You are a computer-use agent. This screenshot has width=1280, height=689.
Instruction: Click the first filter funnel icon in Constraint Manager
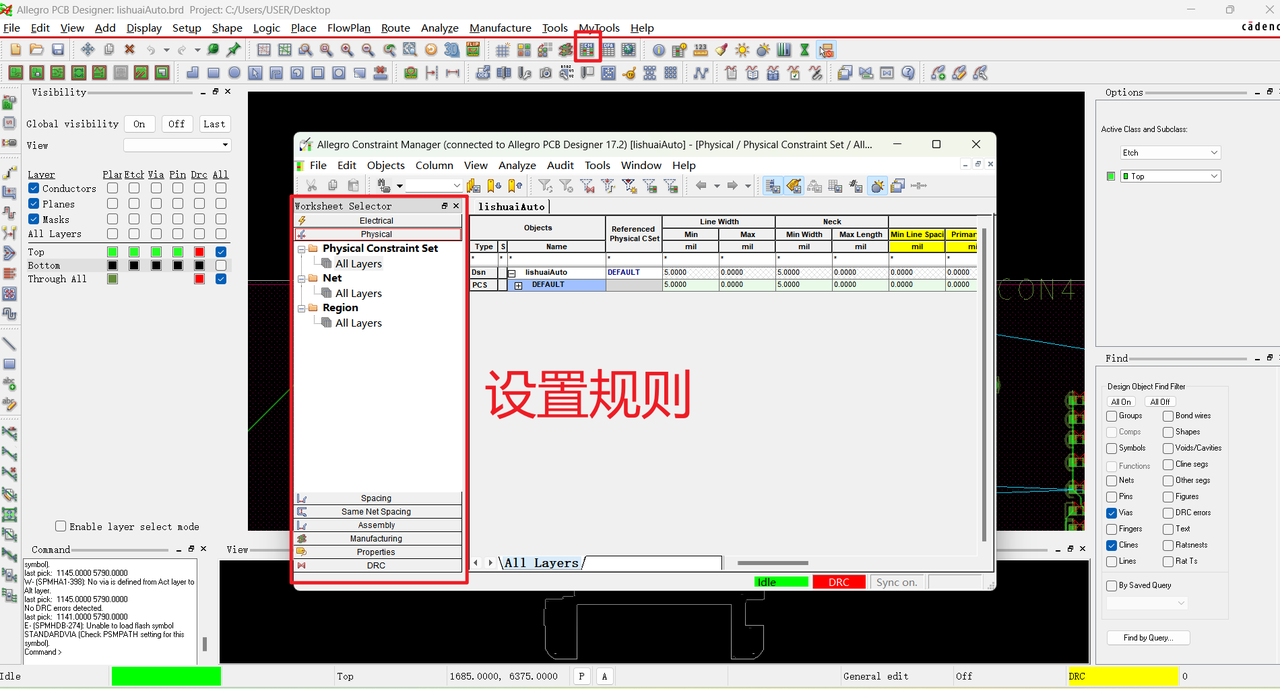[x=545, y=185]
